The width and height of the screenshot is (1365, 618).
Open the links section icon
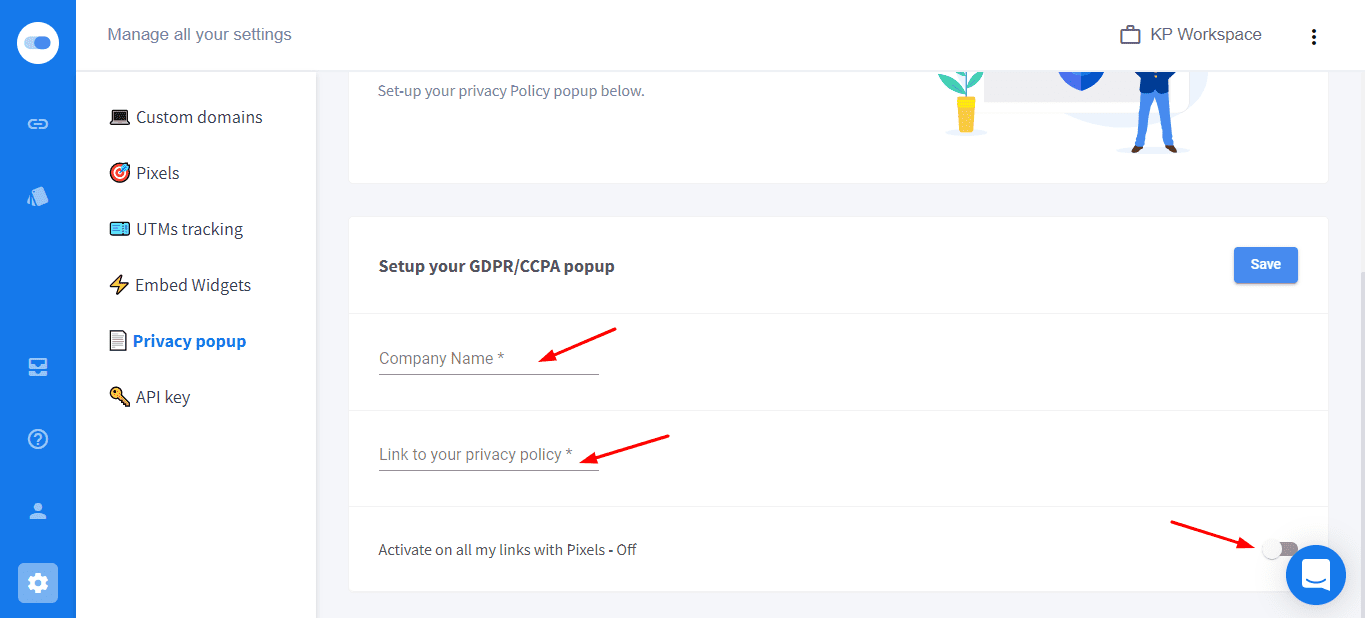38,124
